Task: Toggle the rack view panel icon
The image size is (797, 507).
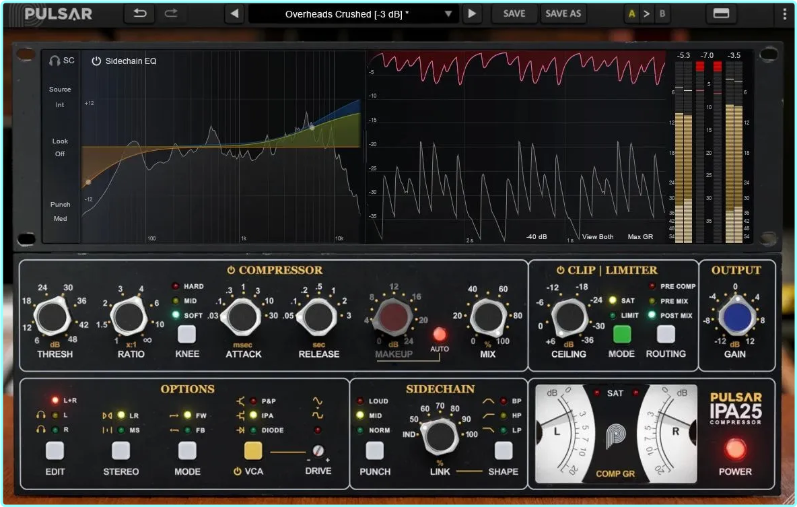Action: pyautogui.click(x=721, y=13)
